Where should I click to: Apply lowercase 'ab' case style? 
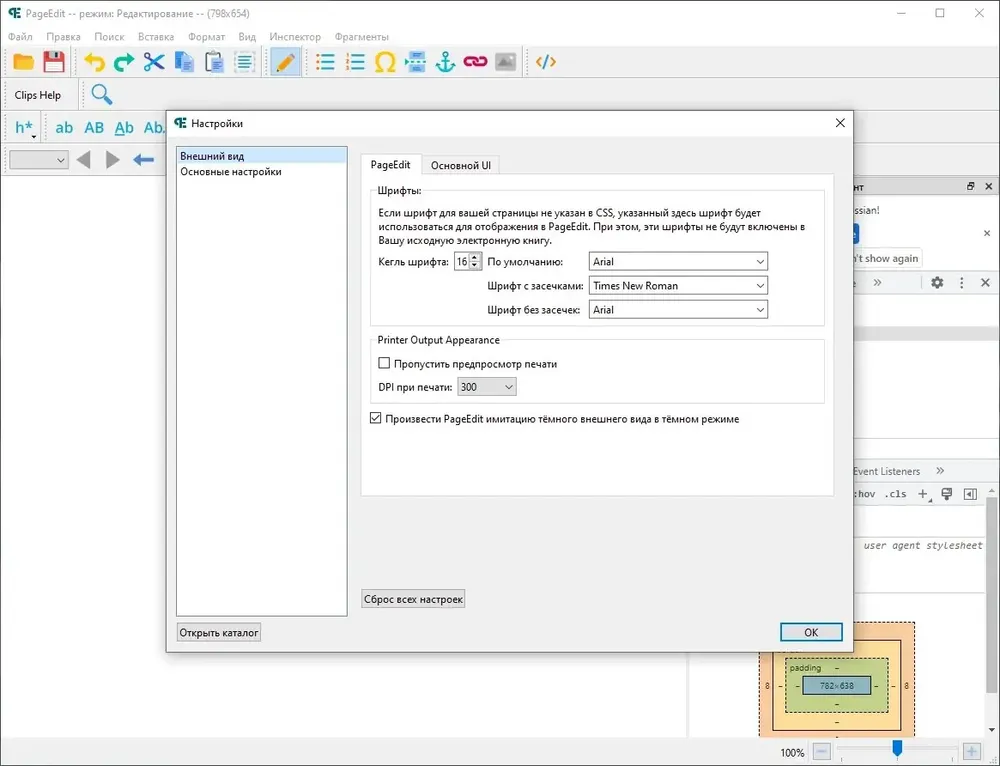64,128
